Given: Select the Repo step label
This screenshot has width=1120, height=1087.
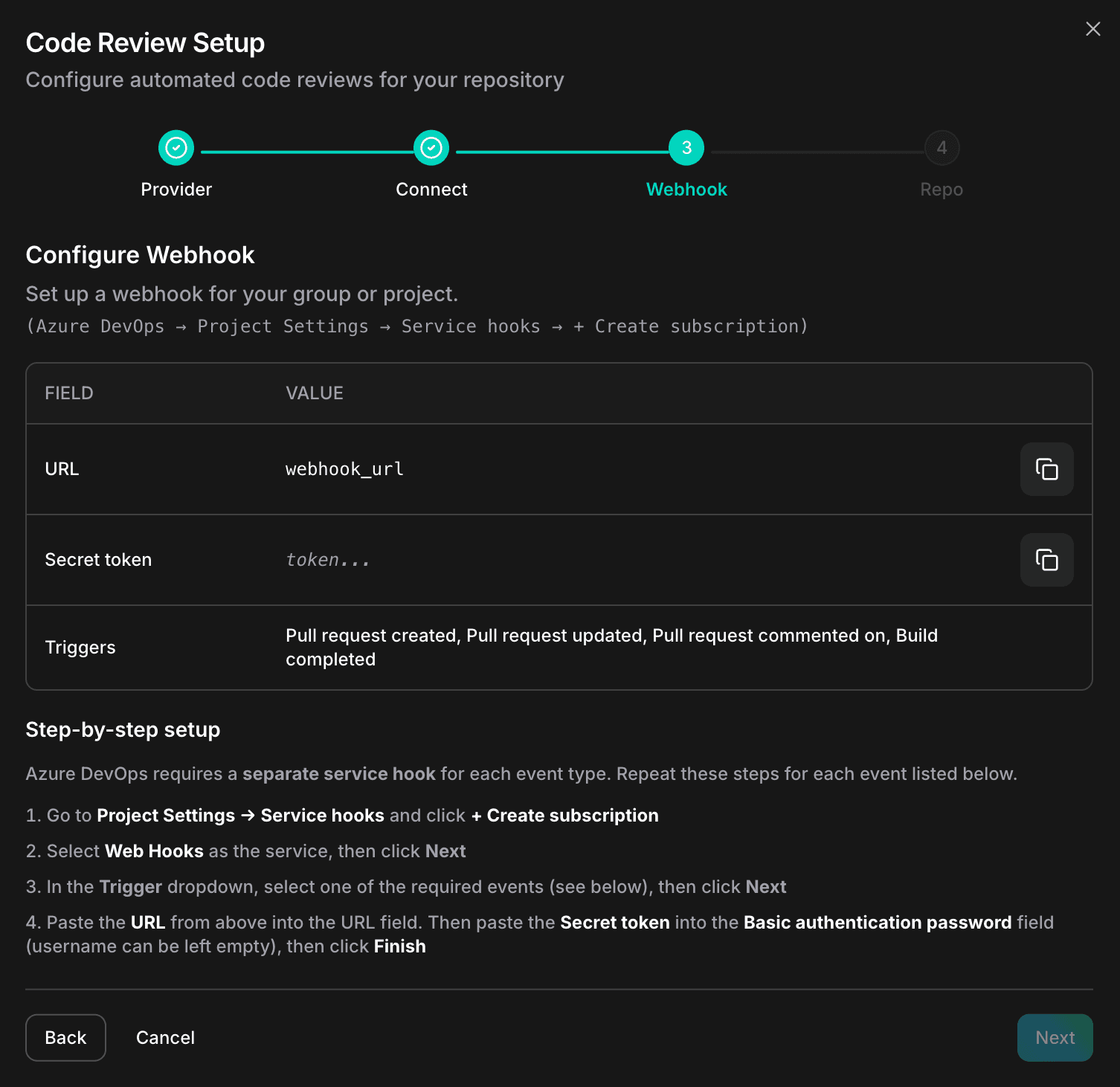Looking at the screenshot, I should pos(941,189).
